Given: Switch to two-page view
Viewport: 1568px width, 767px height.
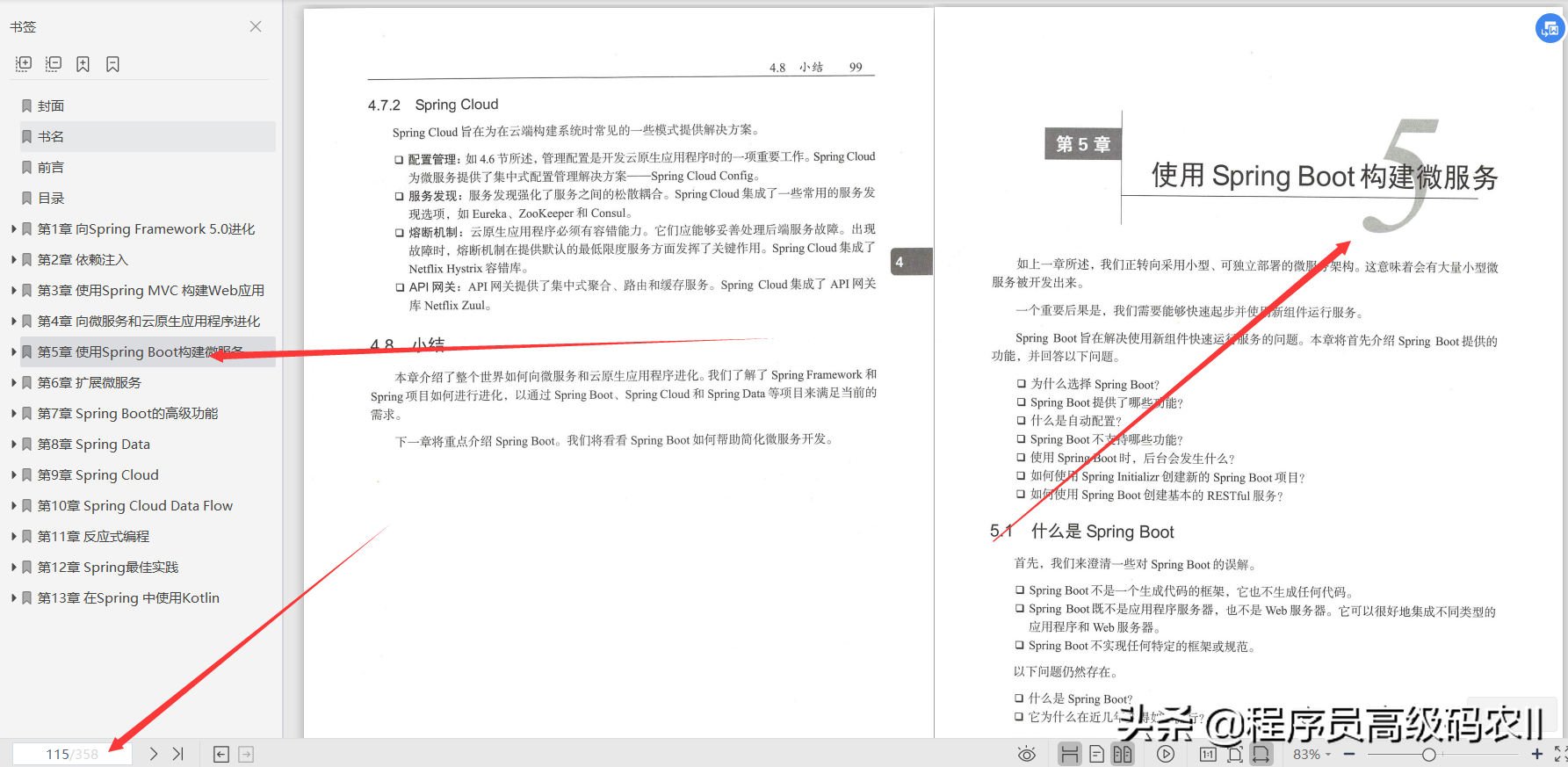Looking at the screenshot, I should click(x=1123, y=754).
